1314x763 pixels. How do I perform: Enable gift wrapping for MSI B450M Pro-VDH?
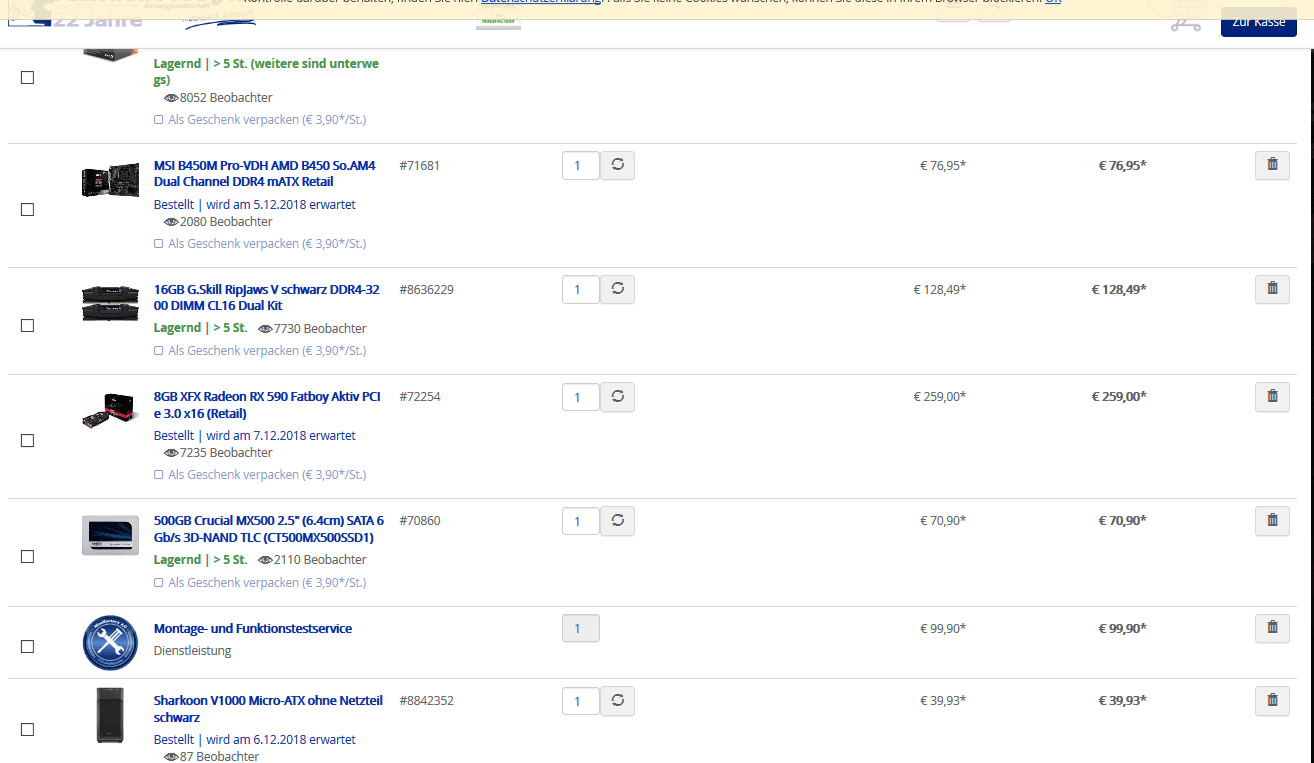tap(158, 244)
